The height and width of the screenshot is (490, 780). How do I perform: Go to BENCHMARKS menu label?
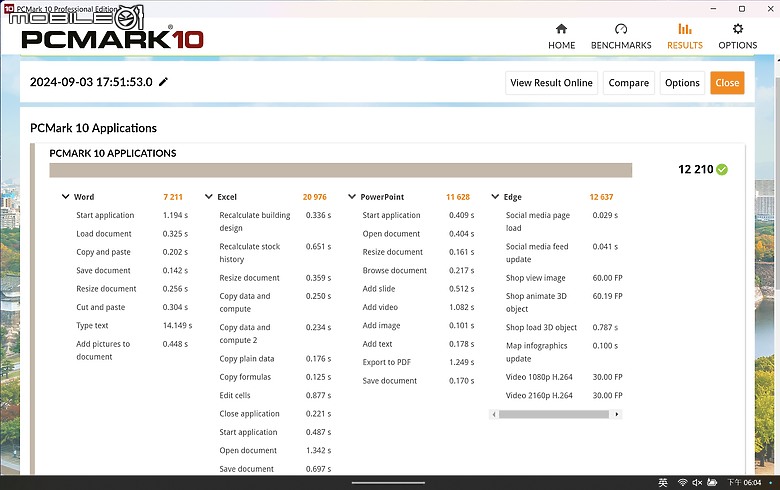point(621,45)
